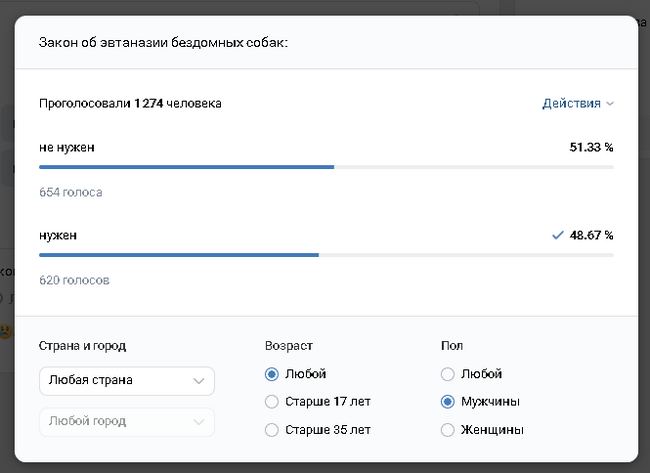Open the Действия dropdown menu

(571, 103)
